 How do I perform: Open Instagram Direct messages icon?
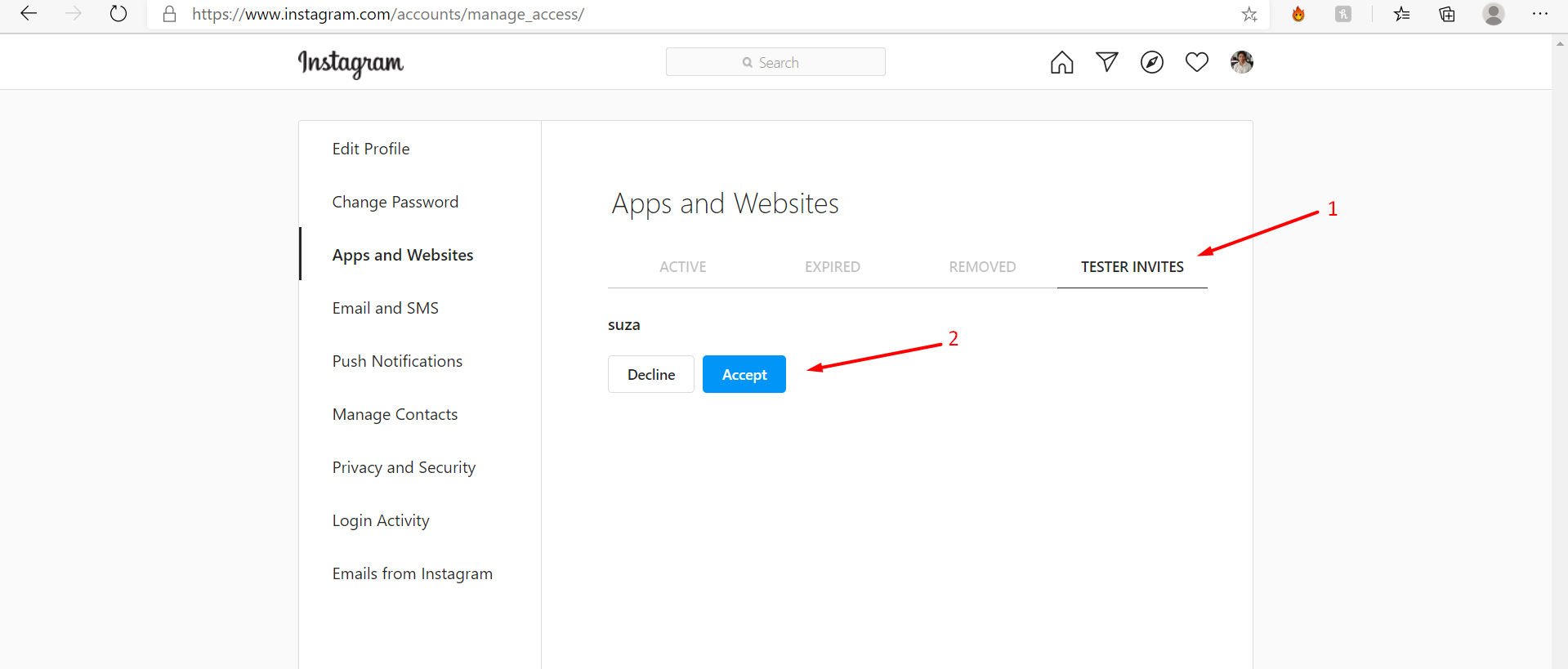pos(1107,62)
